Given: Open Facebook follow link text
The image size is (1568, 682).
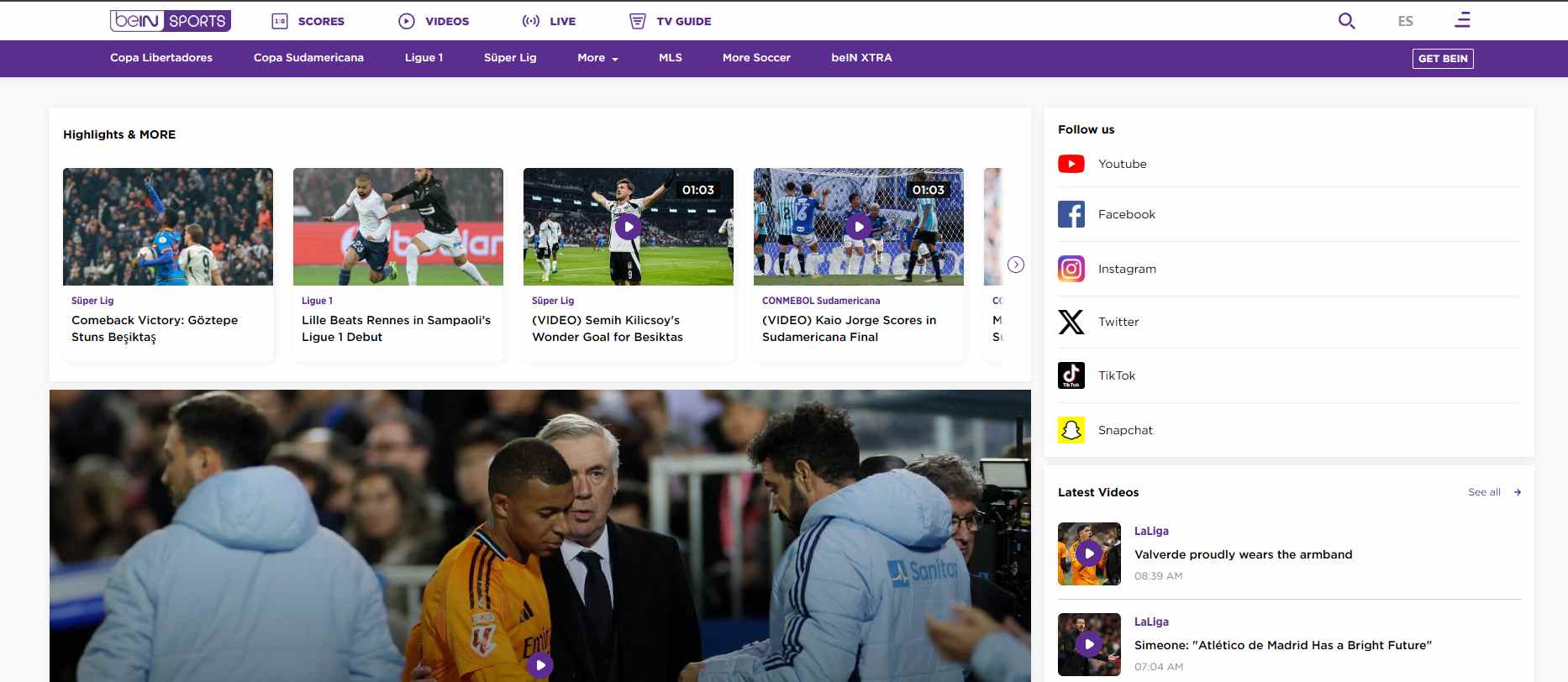Looking at the screenshot, I should [1126, 214].
